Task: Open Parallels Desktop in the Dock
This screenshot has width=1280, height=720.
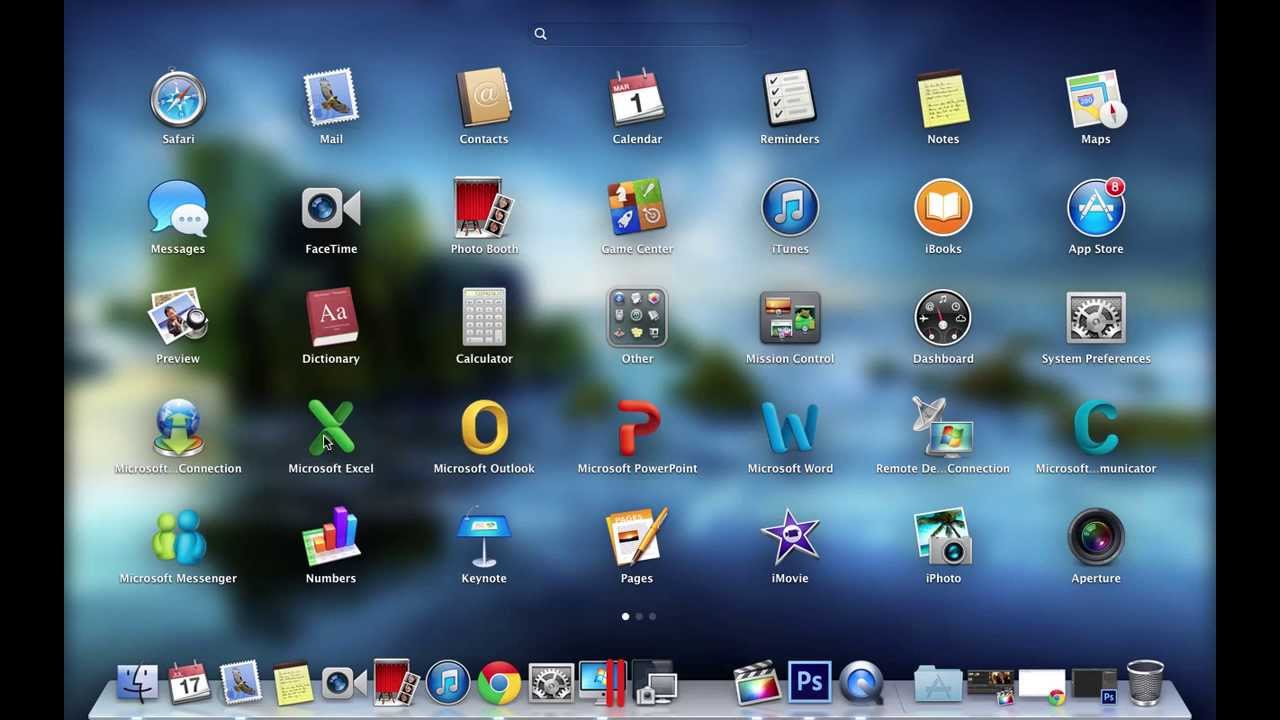Action: tap(603, 683)
